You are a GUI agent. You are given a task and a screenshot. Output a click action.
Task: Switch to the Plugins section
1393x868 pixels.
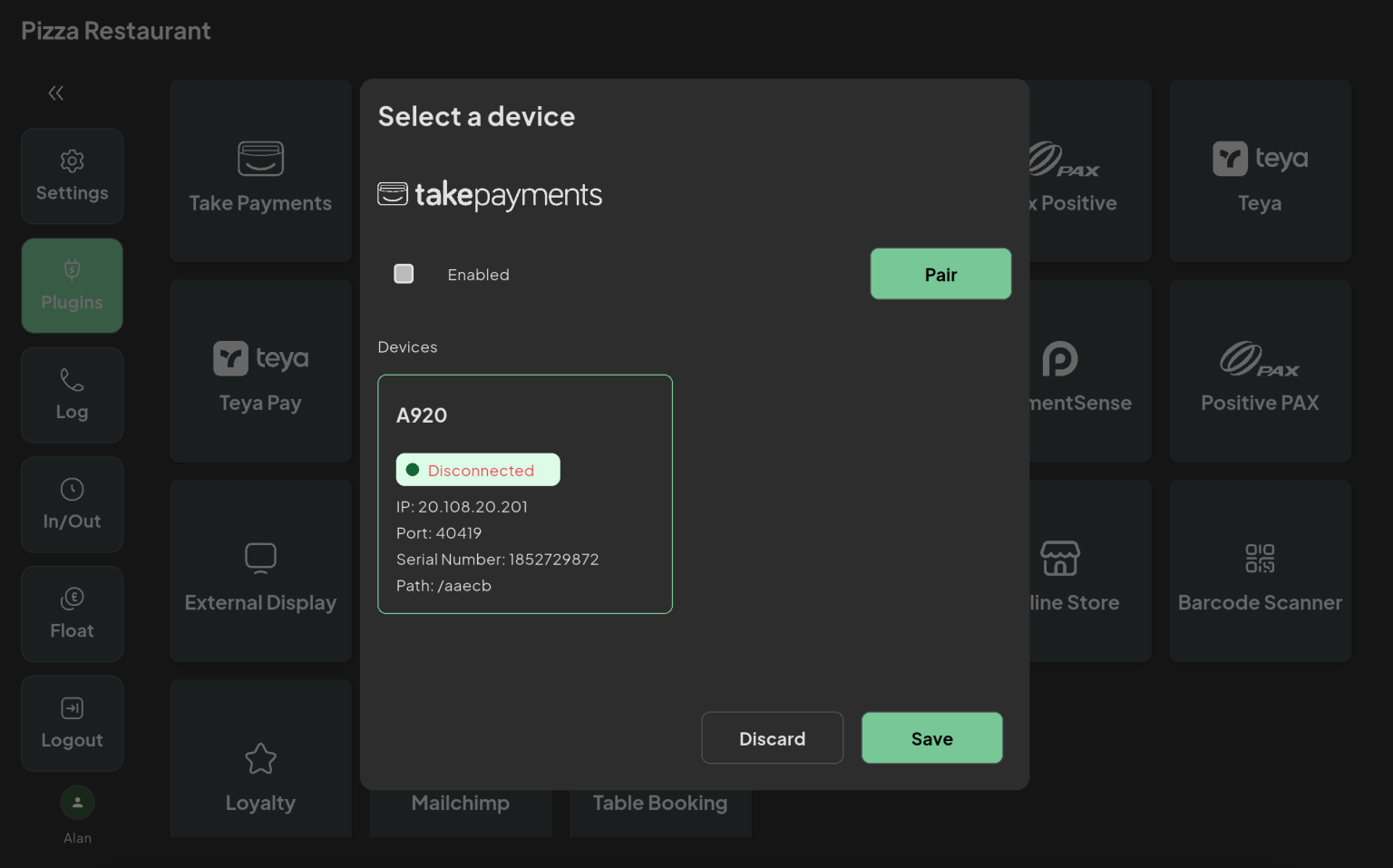click(72, 285)
